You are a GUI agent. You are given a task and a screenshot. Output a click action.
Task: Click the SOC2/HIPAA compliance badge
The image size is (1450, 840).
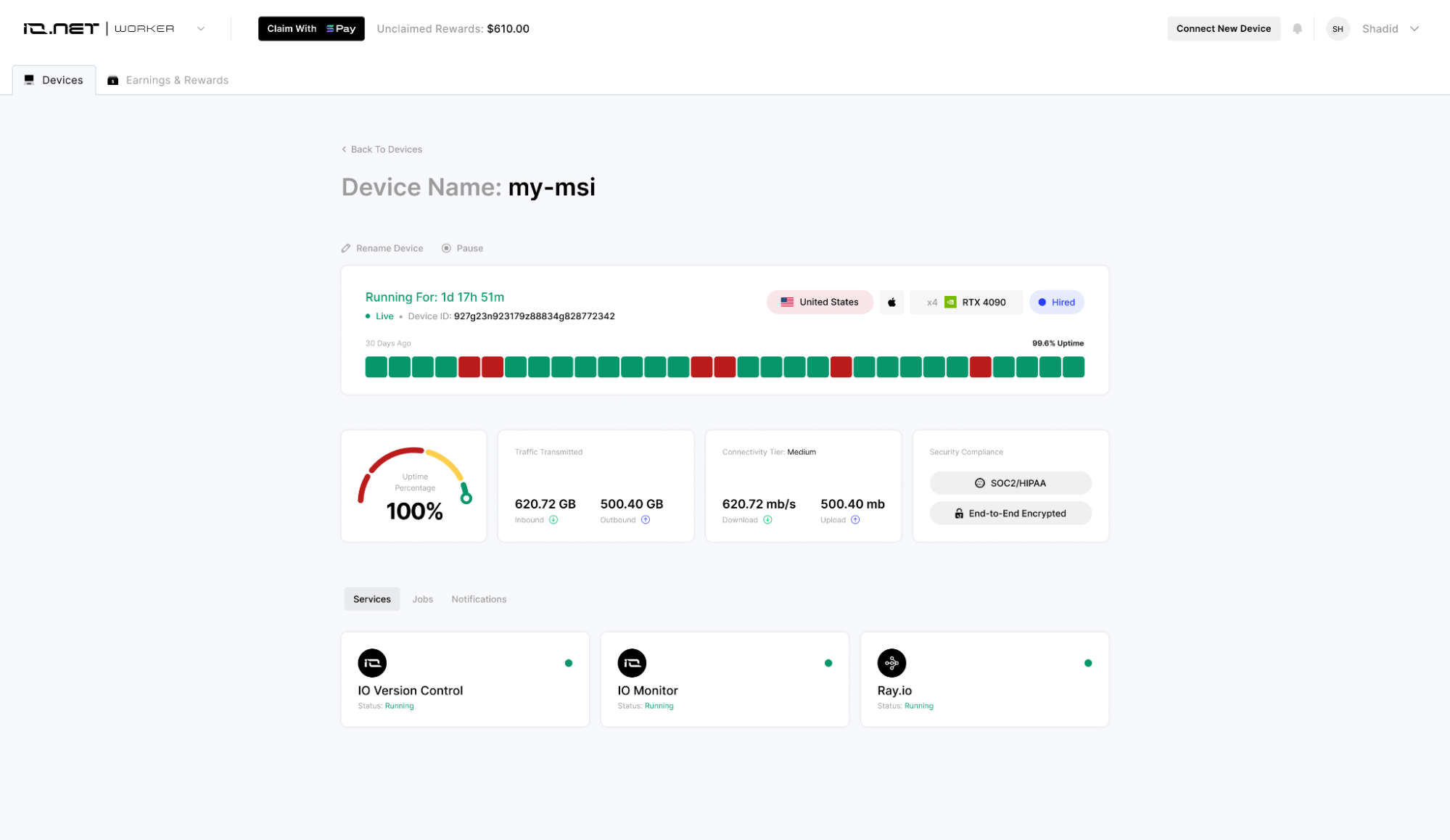click(1010, 483)
